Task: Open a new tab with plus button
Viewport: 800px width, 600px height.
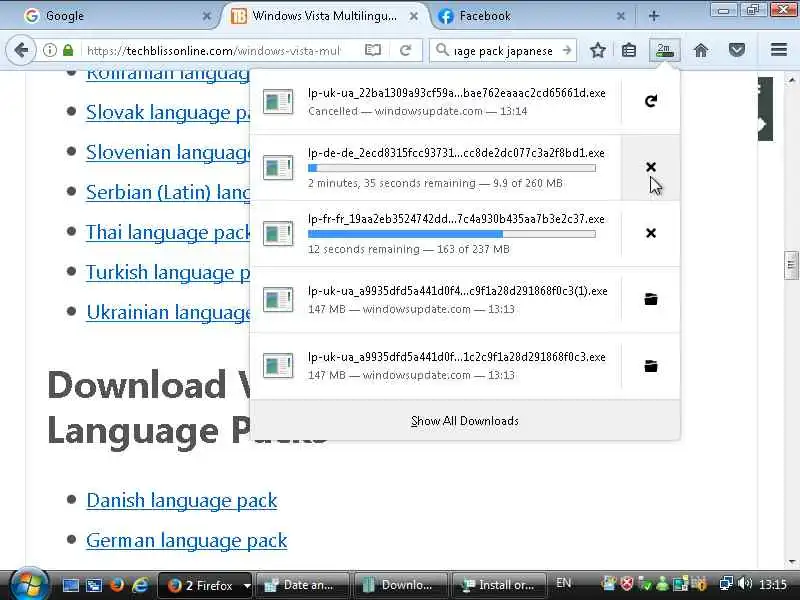Action: (x=654, y=16)
